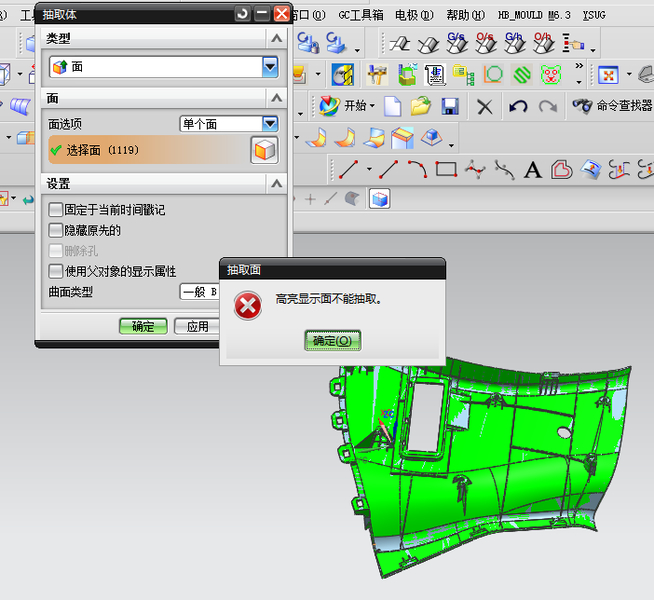Image resolution: width=654 pixels, height=600 pixels.
Task: Click the 确定(O) button in error dialog
Action: [332, 341]
